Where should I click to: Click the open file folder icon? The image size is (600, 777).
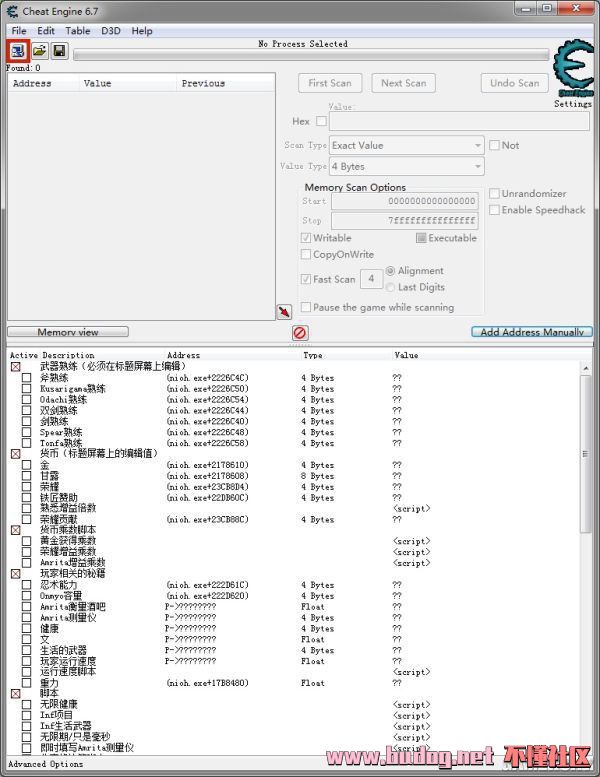pyautogui.click(x=40, y=50)
